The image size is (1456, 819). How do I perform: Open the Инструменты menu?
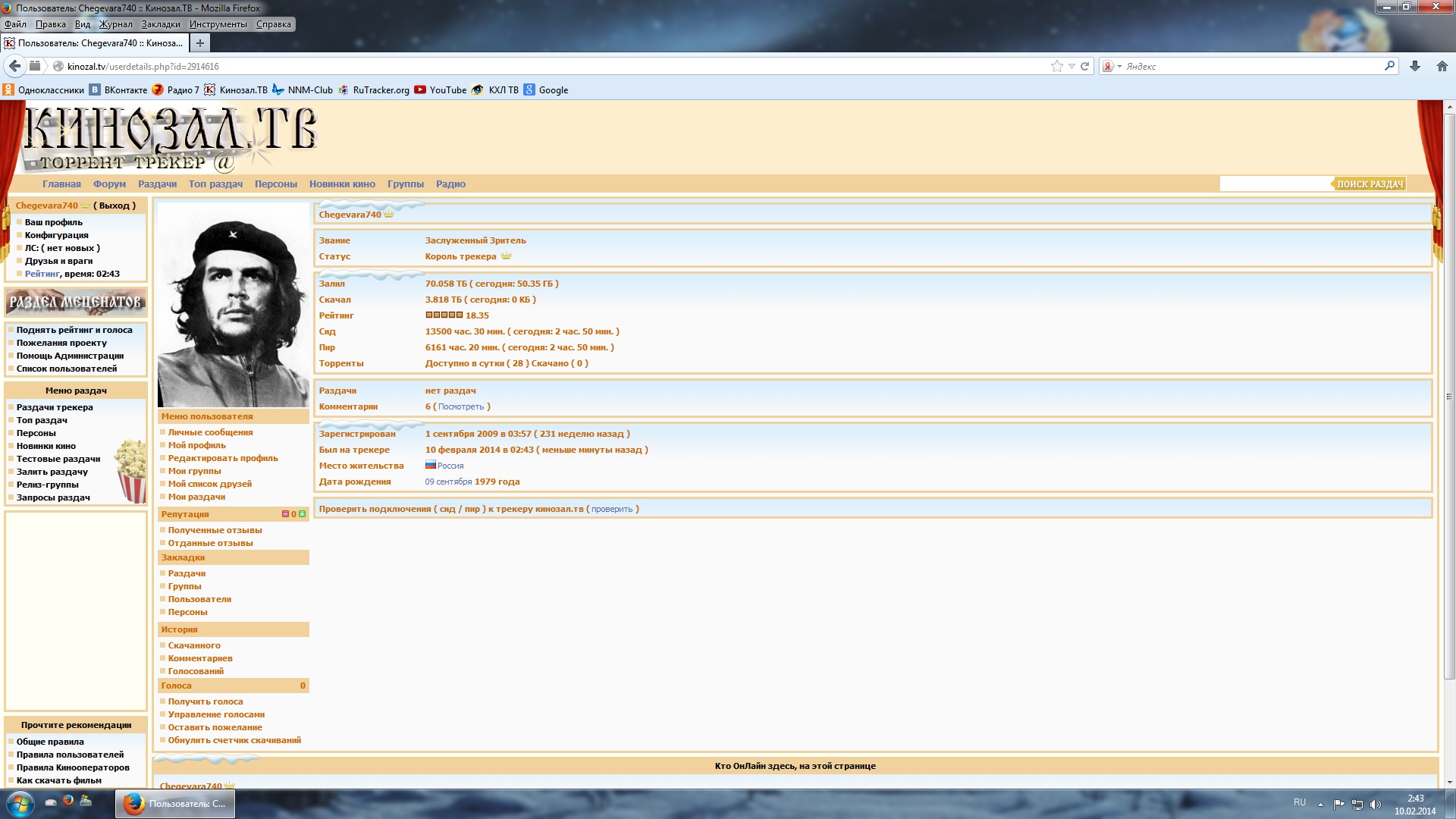tap(218, 24)
